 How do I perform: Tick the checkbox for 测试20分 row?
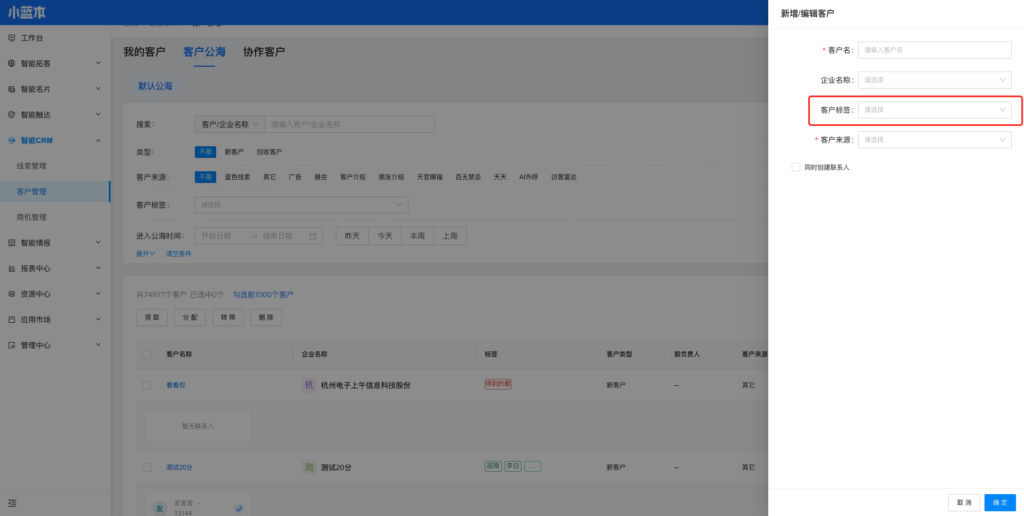147,467
